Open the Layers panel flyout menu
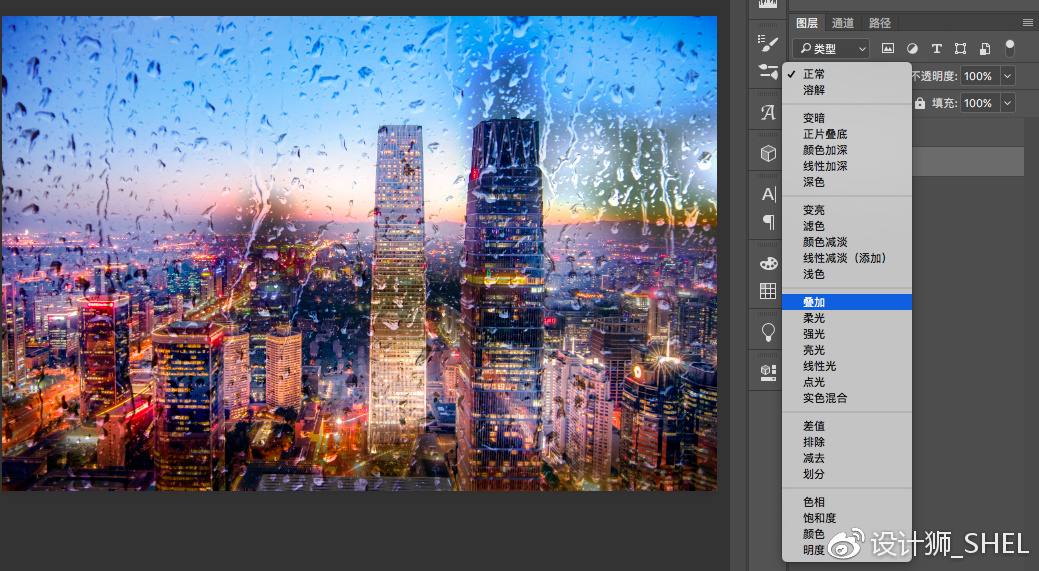The image size is (1039, 571). [x=1028, y=23]
